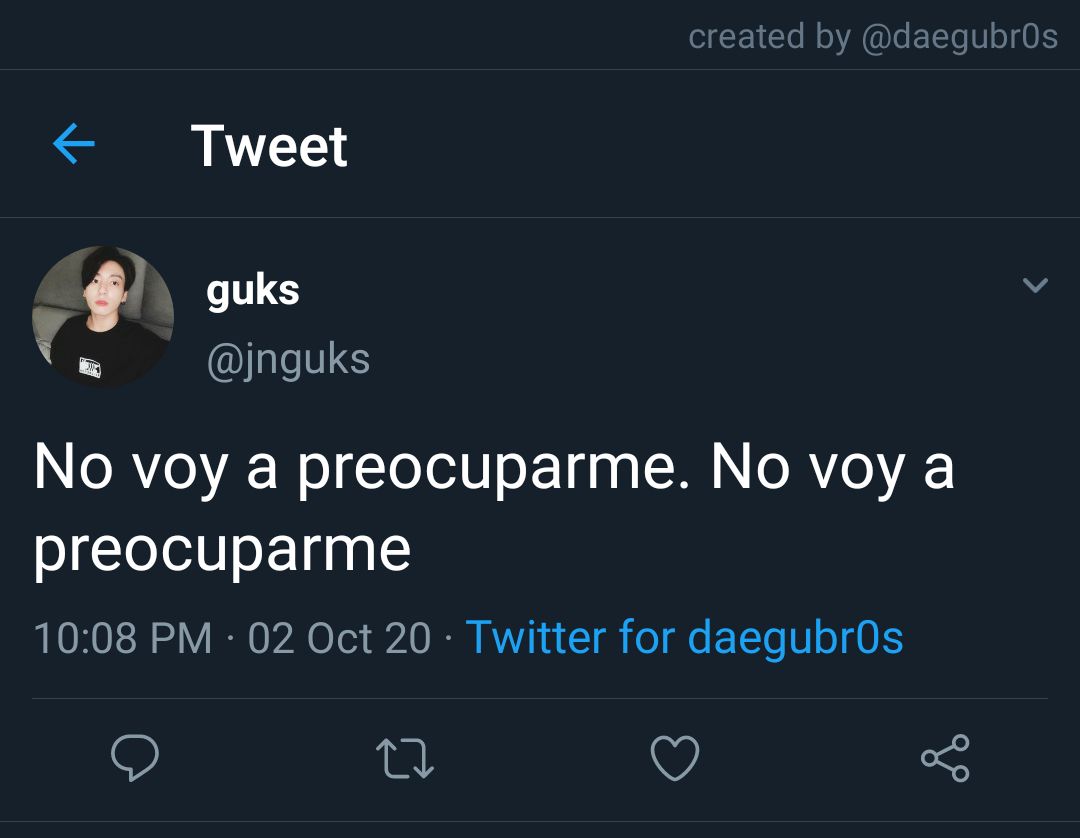Like the tweet with the heart
Viewport: 1080px width, 838px height.
click(x=675, y=757)
